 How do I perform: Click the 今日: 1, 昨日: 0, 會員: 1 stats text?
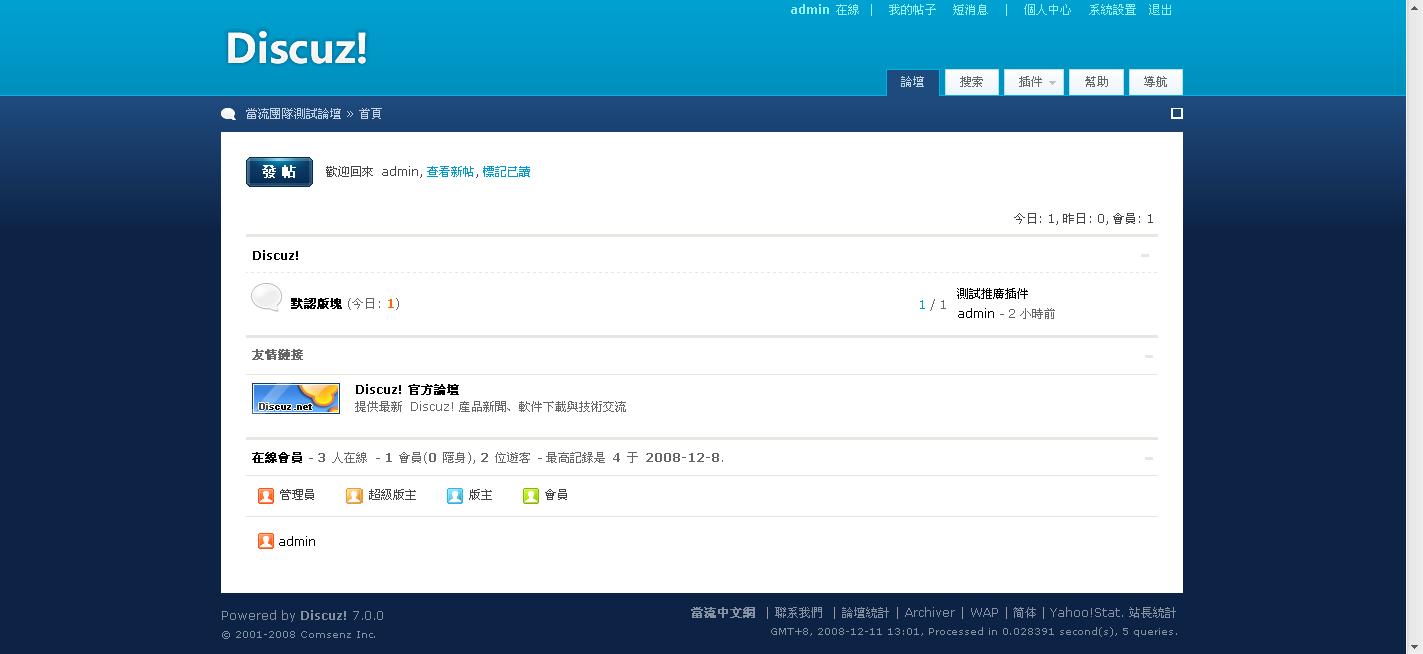[x=1084, y=219]
